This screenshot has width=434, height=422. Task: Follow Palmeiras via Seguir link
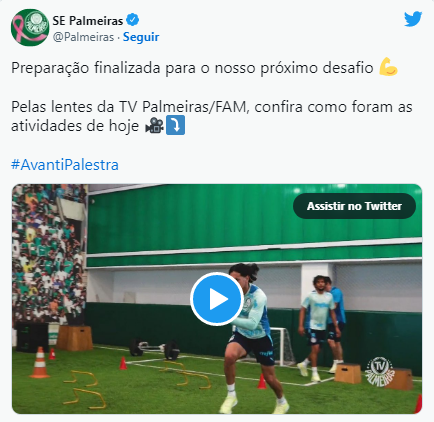tap(141, 37)
